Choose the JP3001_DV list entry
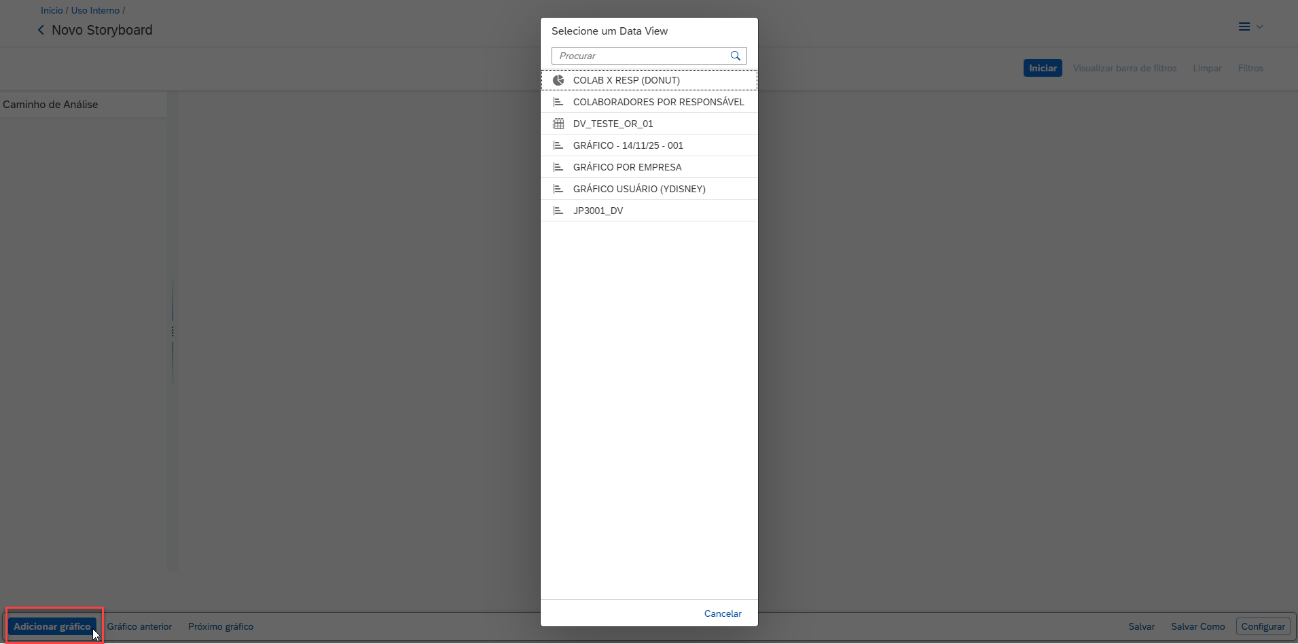The image size is (1298, 644). (598, 211)
